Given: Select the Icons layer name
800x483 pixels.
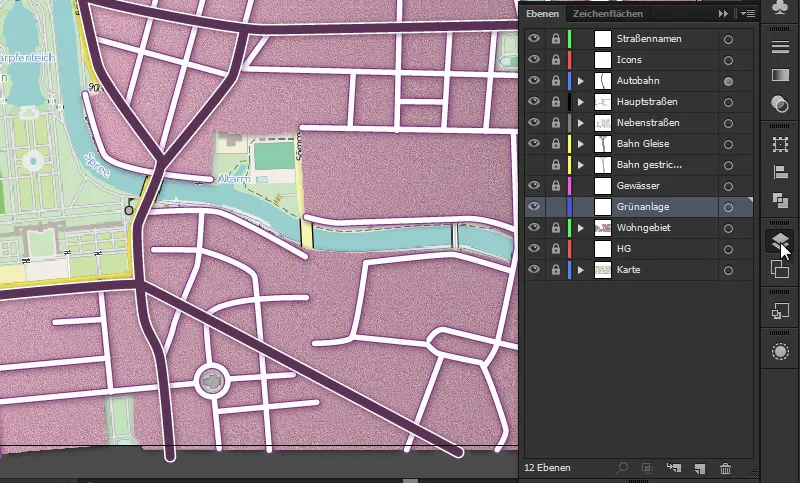Looking at the screenshot, I should (x=629, y=60).
